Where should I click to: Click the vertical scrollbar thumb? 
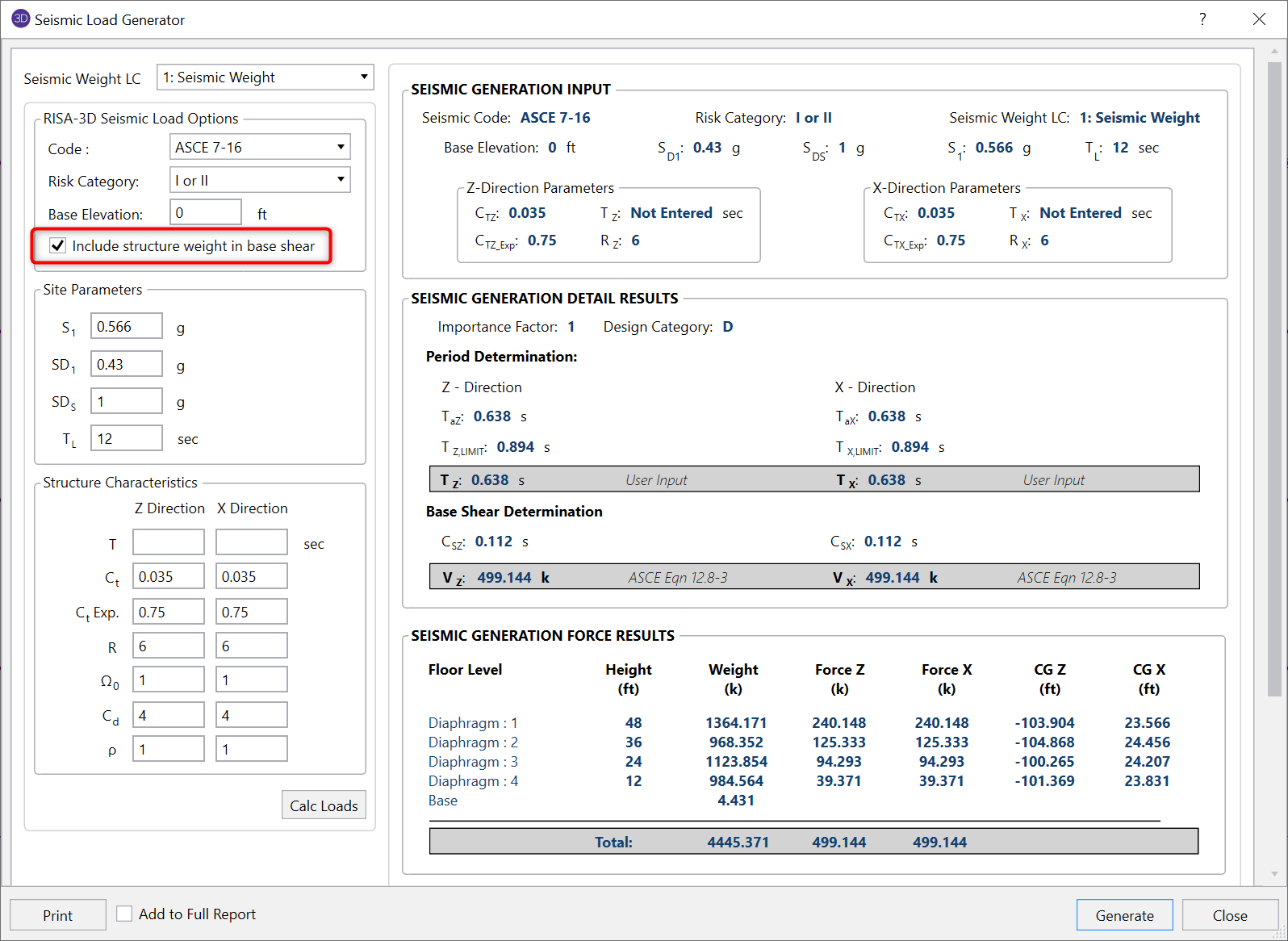1274,379
